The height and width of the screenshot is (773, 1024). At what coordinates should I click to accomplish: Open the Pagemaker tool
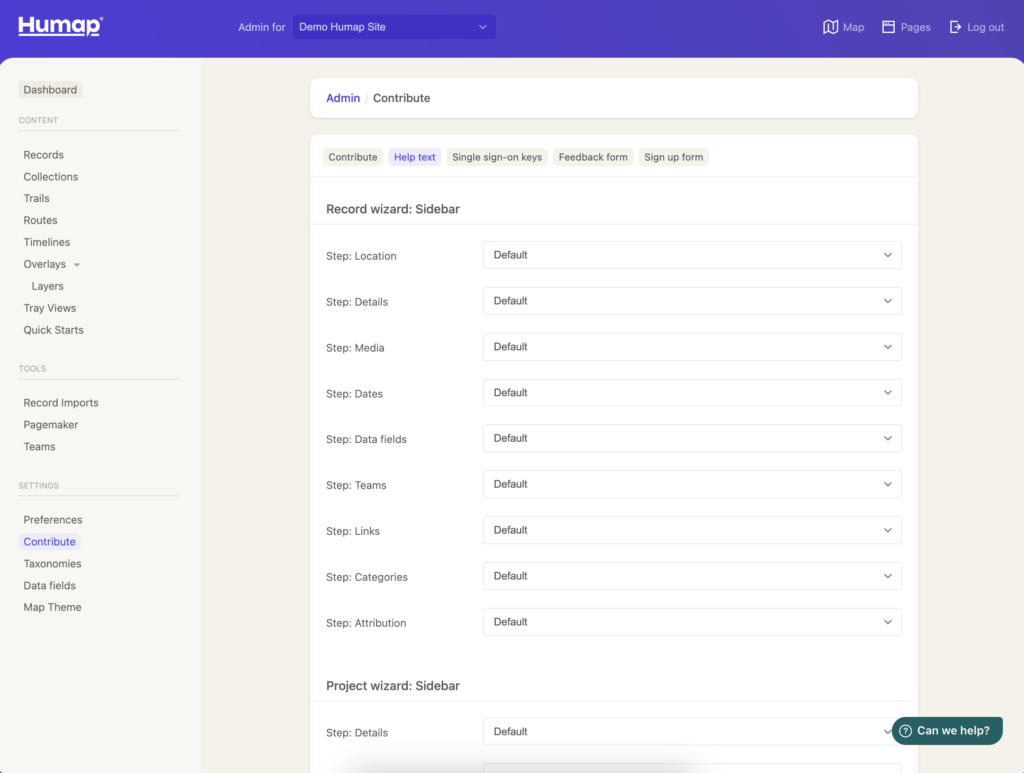[x=50, y=424]
